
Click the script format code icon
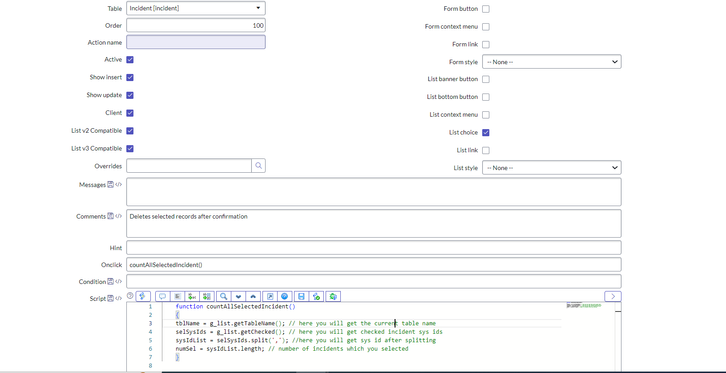177,296
